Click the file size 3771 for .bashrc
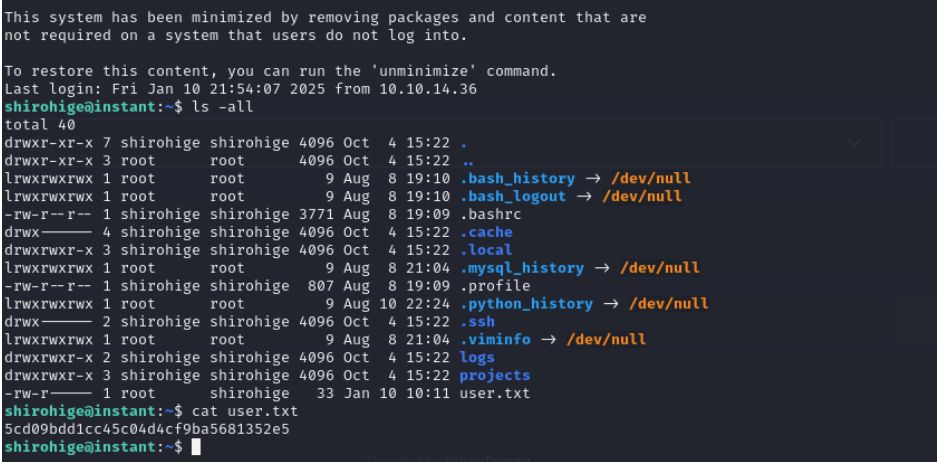The image size is (937, 462). (317, 214)
